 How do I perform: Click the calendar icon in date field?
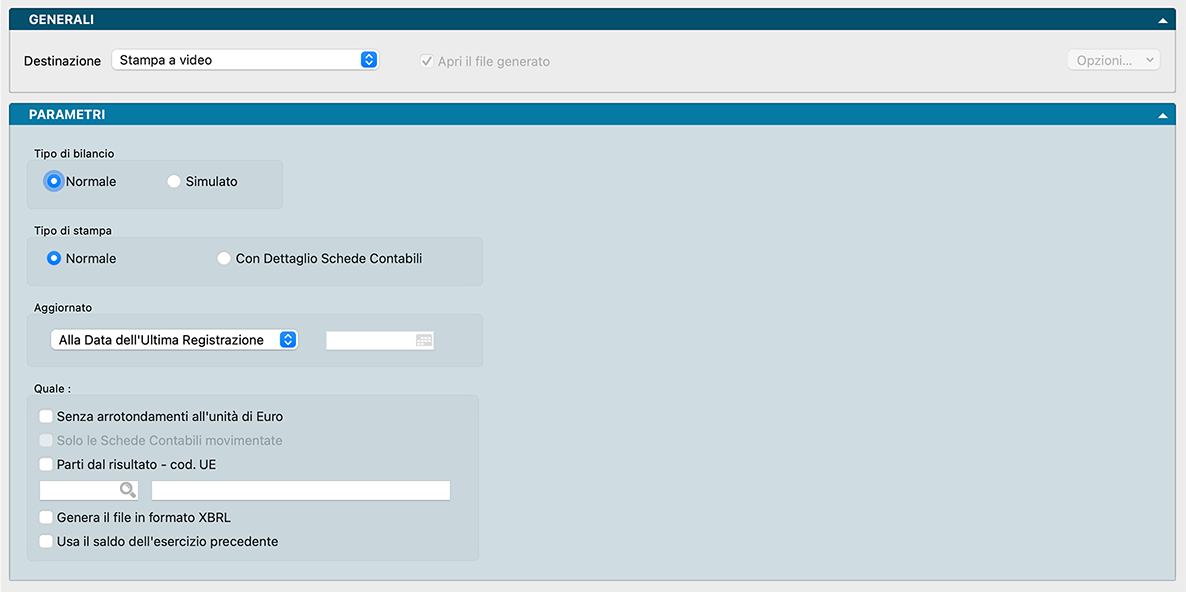[424, 341]
